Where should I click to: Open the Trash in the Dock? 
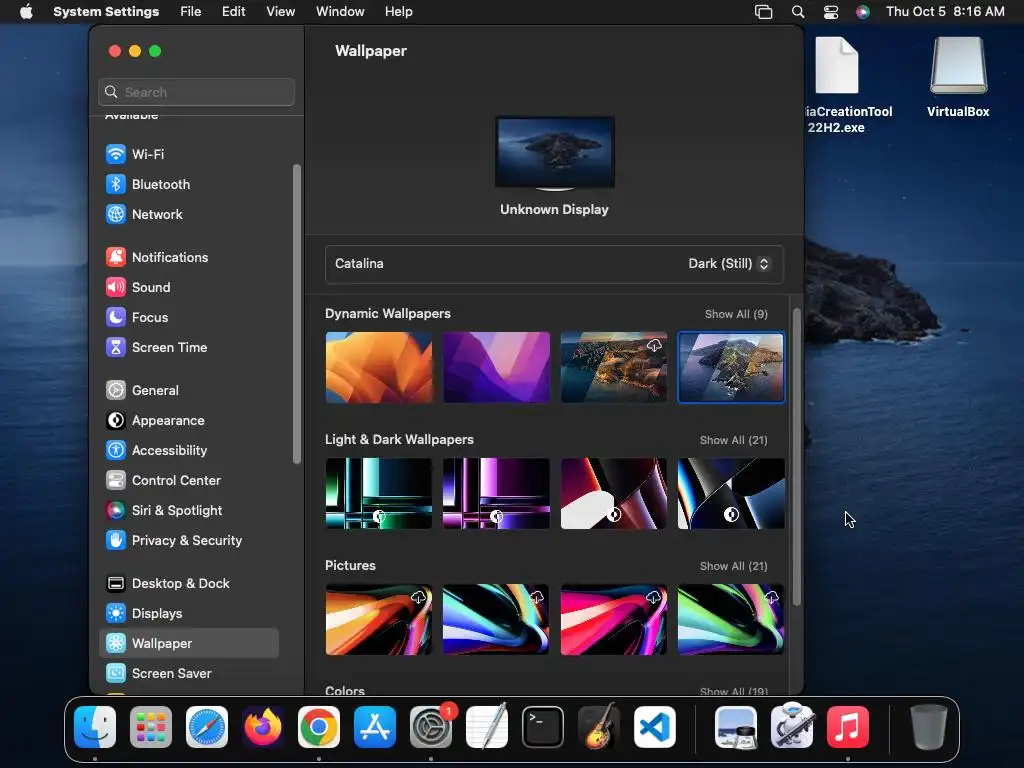tap(929, 727)
